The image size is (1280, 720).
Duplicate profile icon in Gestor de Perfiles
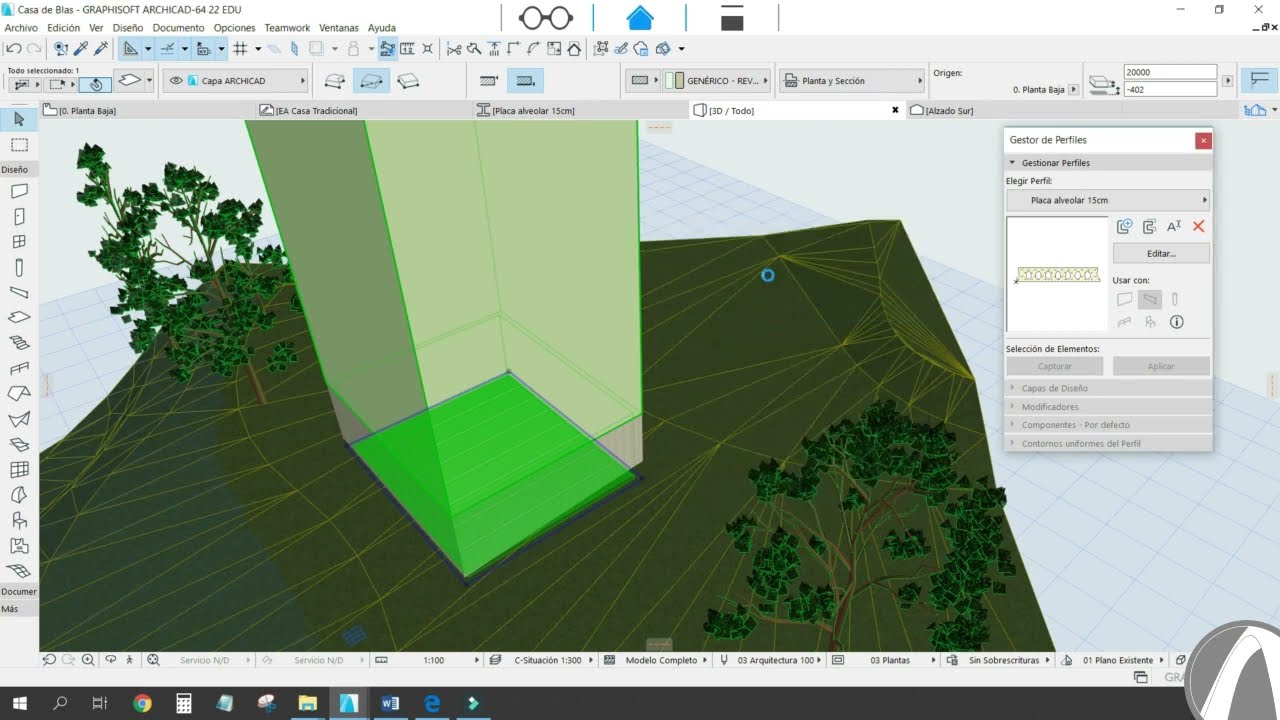coord(1149,227)
